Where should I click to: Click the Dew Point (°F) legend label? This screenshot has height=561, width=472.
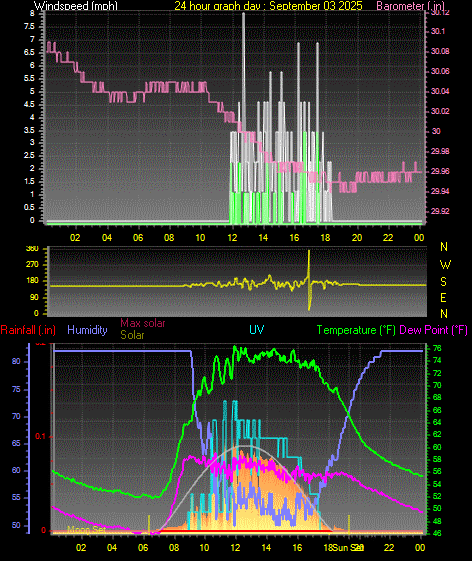(x=433, y=330)
